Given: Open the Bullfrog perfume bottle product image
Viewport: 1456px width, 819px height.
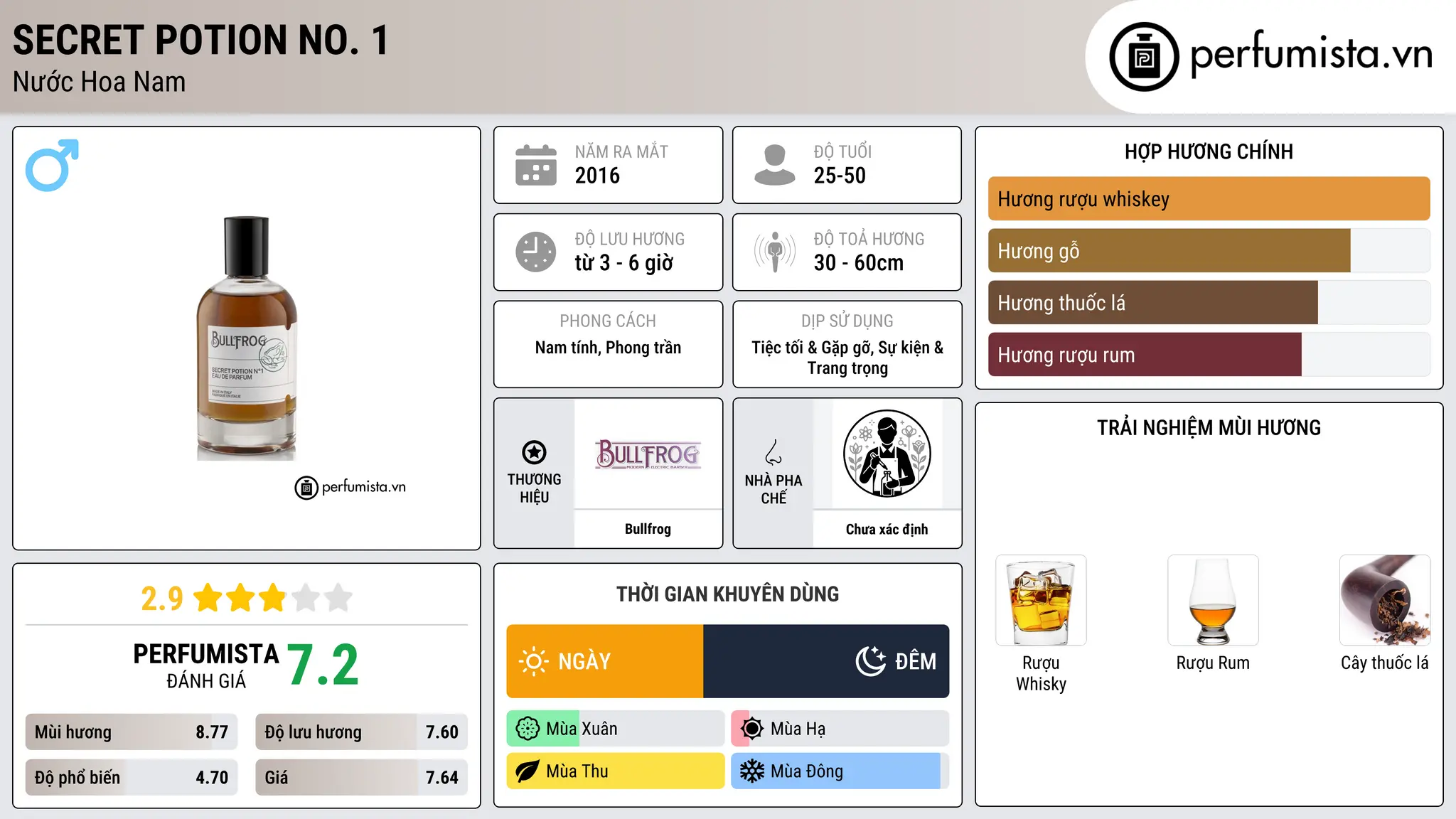Looking at the screenshot, I should click(x=247, y=338).
